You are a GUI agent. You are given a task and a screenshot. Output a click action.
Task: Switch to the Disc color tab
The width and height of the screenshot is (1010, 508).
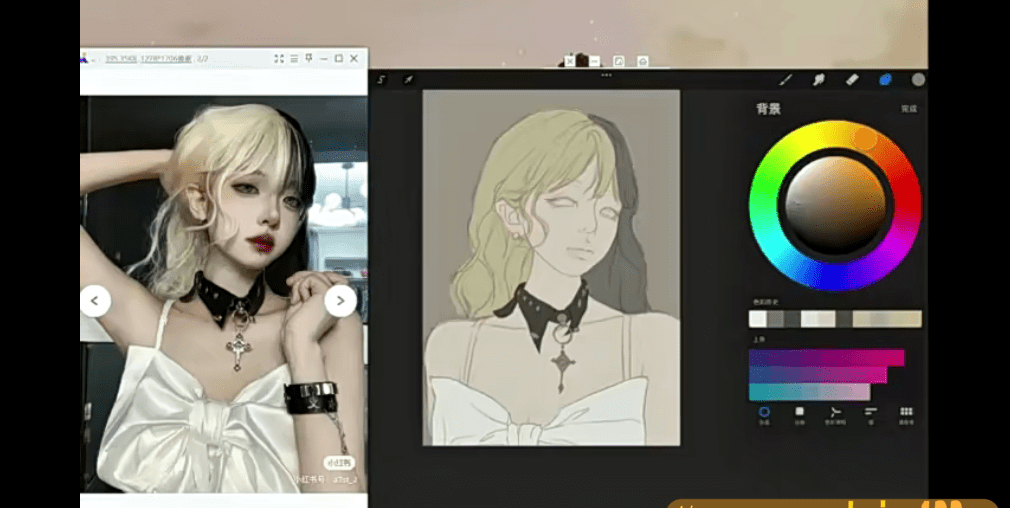coord(764,415)
